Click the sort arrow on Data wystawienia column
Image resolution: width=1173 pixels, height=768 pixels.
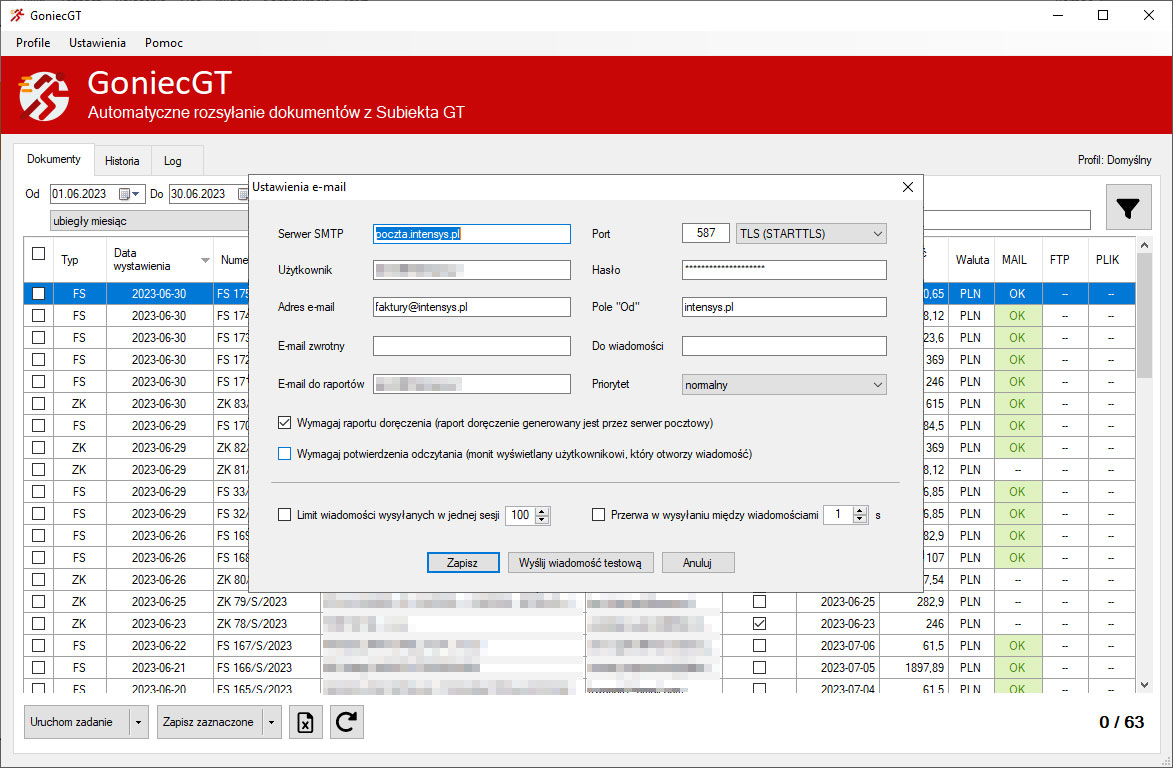(x=205, y=260)
